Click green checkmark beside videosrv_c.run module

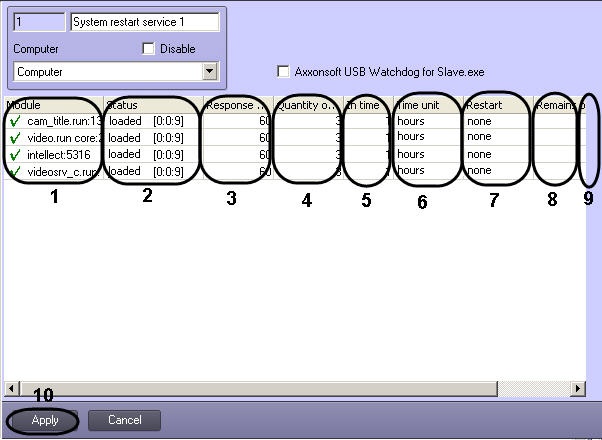(15, 171)
